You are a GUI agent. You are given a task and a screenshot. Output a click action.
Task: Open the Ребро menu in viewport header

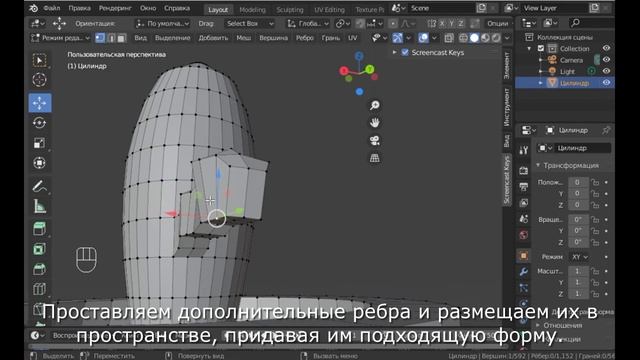(304, 38)
